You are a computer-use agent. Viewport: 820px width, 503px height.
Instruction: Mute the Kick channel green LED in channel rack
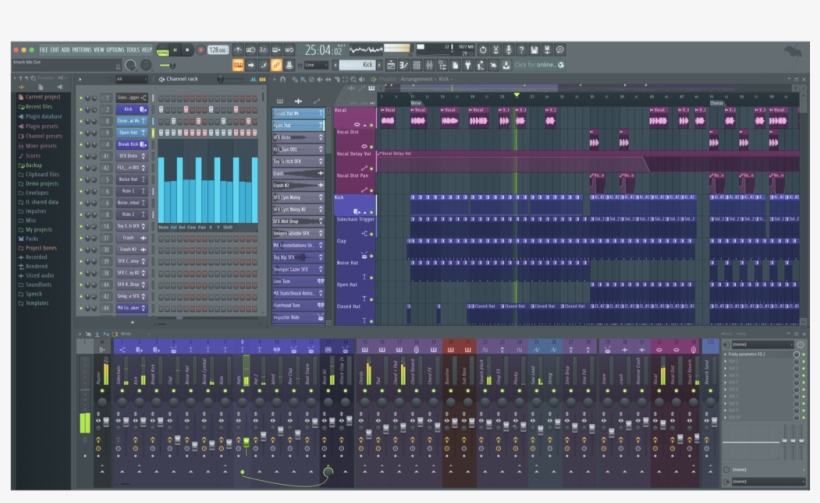[x=81, y=109]
